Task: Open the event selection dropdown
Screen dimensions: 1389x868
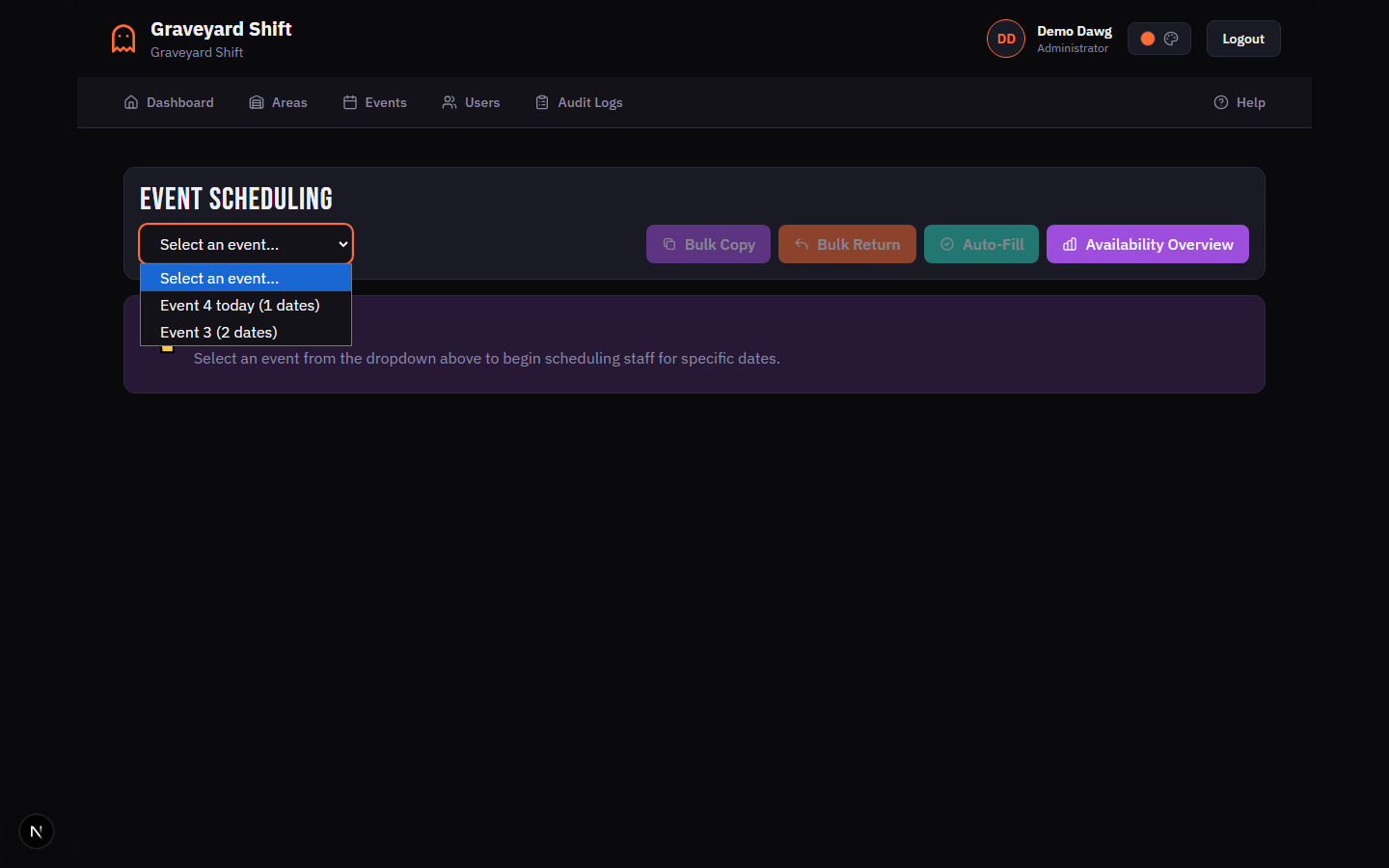Action: pyautogui.click(x=246, y=244)
